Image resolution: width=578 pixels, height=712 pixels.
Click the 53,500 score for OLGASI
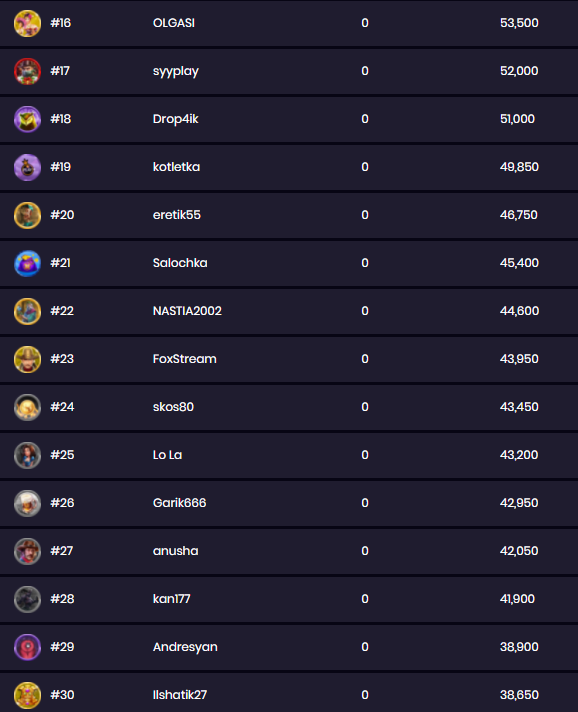click(519, 23)
